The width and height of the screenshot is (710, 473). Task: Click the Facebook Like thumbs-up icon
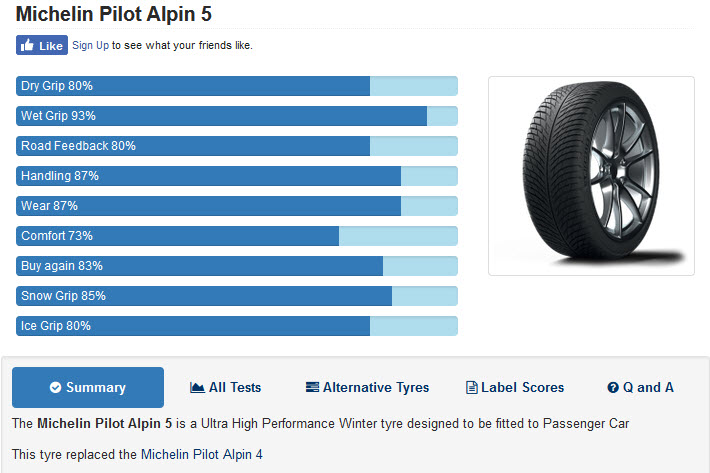(x=27, y=45)
